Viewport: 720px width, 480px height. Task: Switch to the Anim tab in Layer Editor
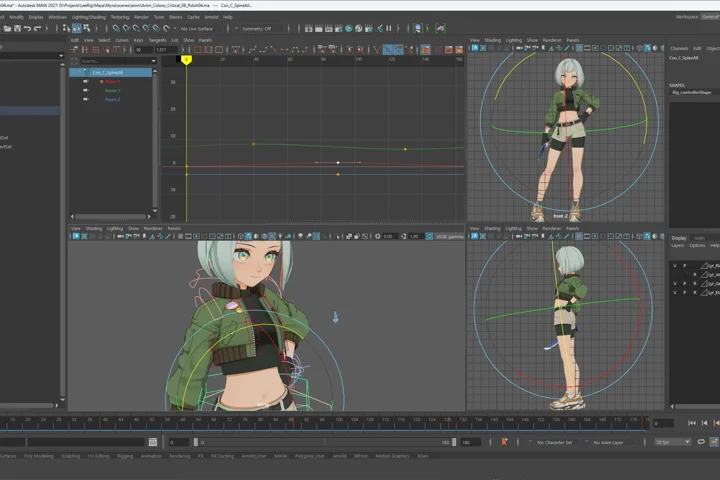coord(699,238)
